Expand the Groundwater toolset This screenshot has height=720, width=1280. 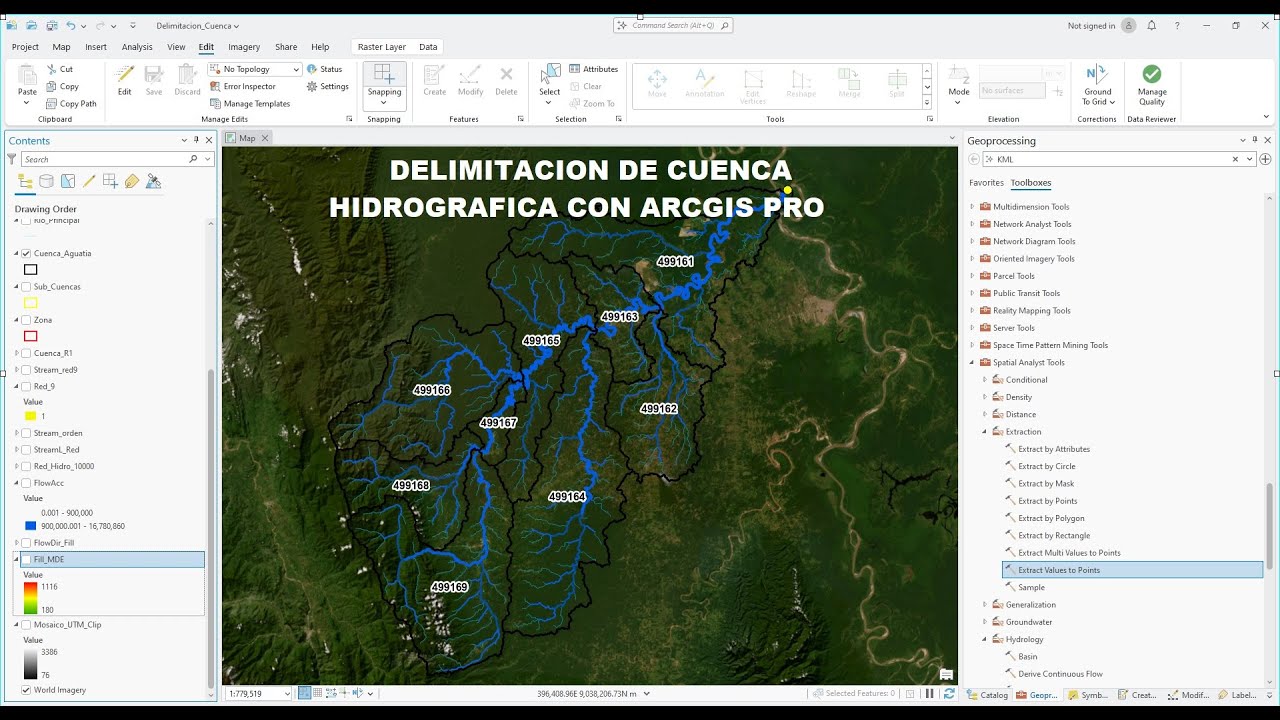tap(985, 622)
